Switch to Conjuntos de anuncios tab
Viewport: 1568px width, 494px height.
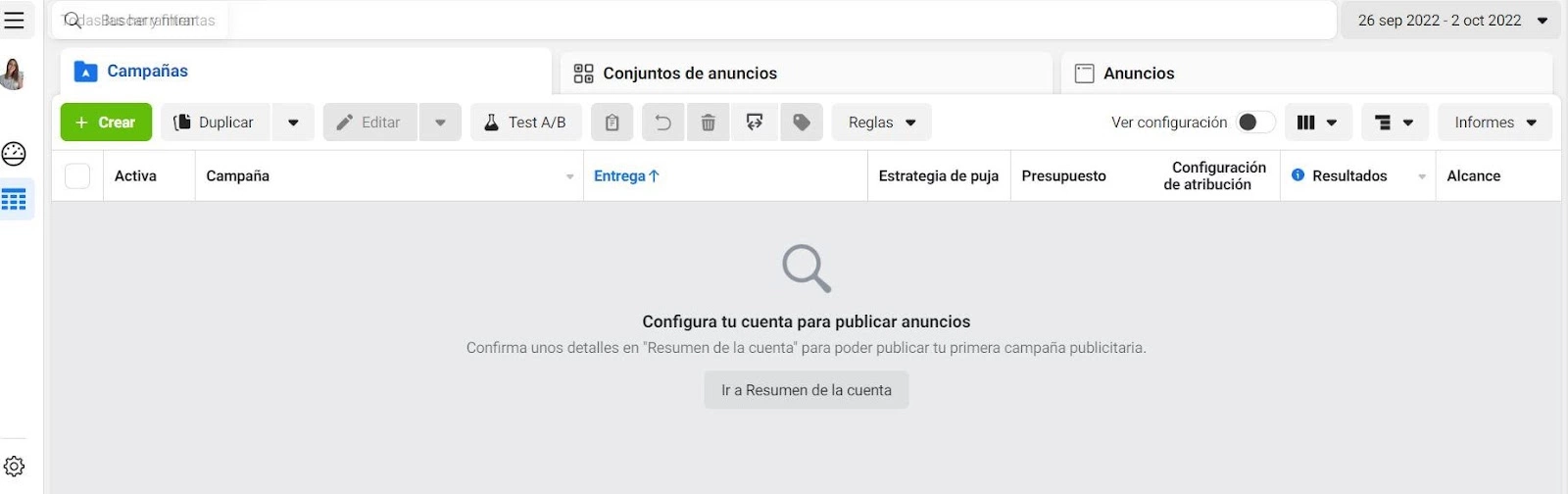tap(689, 74)
